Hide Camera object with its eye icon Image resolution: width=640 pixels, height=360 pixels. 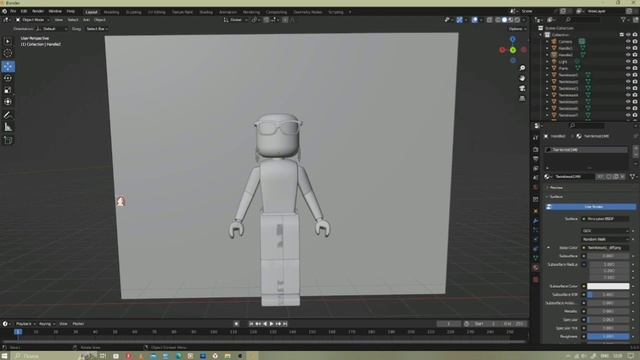pyautogui.click(x=628, y=42)
